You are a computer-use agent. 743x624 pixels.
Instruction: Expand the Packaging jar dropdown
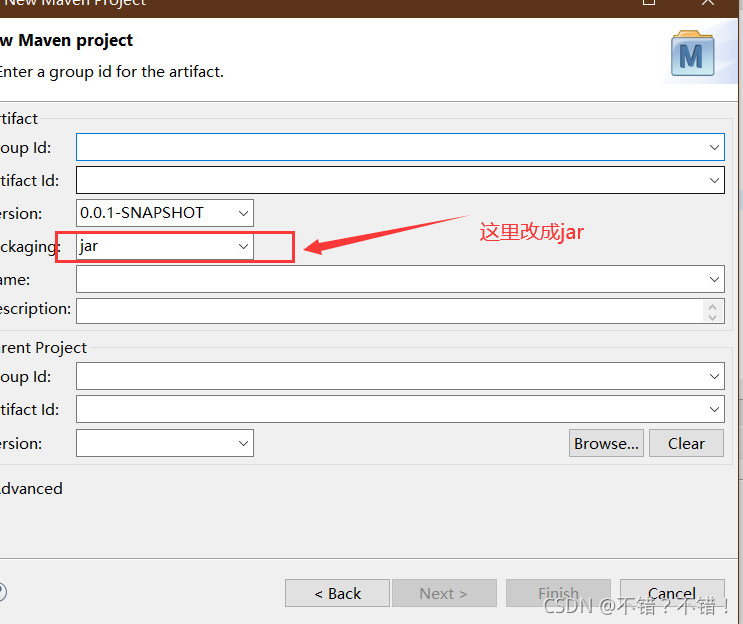tap(243, 246)
